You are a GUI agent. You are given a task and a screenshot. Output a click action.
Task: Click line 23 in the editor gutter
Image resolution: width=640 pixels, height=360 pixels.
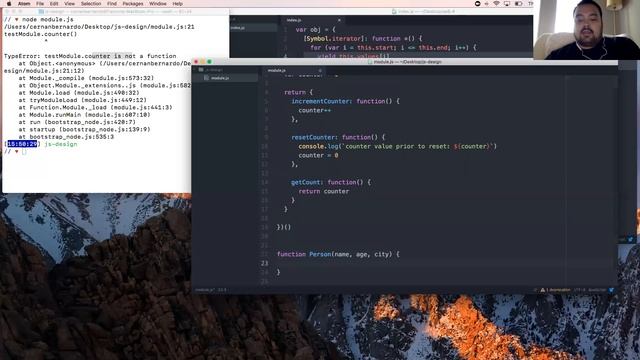pyautogui.click(x=264, y=263)
